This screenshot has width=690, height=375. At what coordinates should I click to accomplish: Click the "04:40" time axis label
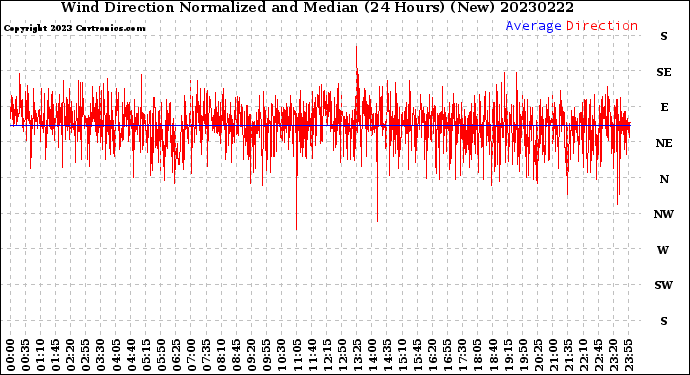[x=131, y=355]
